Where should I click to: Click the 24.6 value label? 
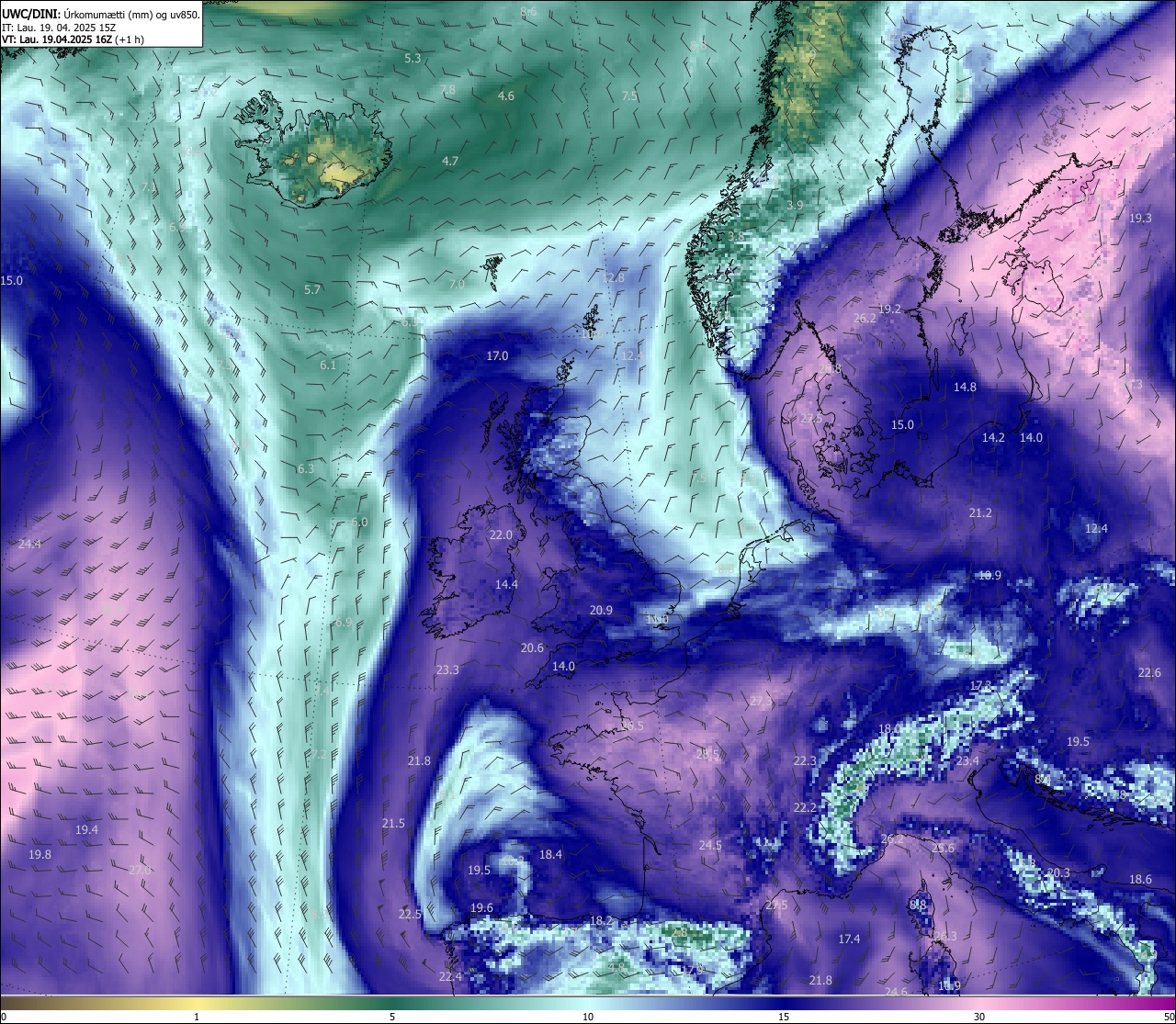point(896,993)
